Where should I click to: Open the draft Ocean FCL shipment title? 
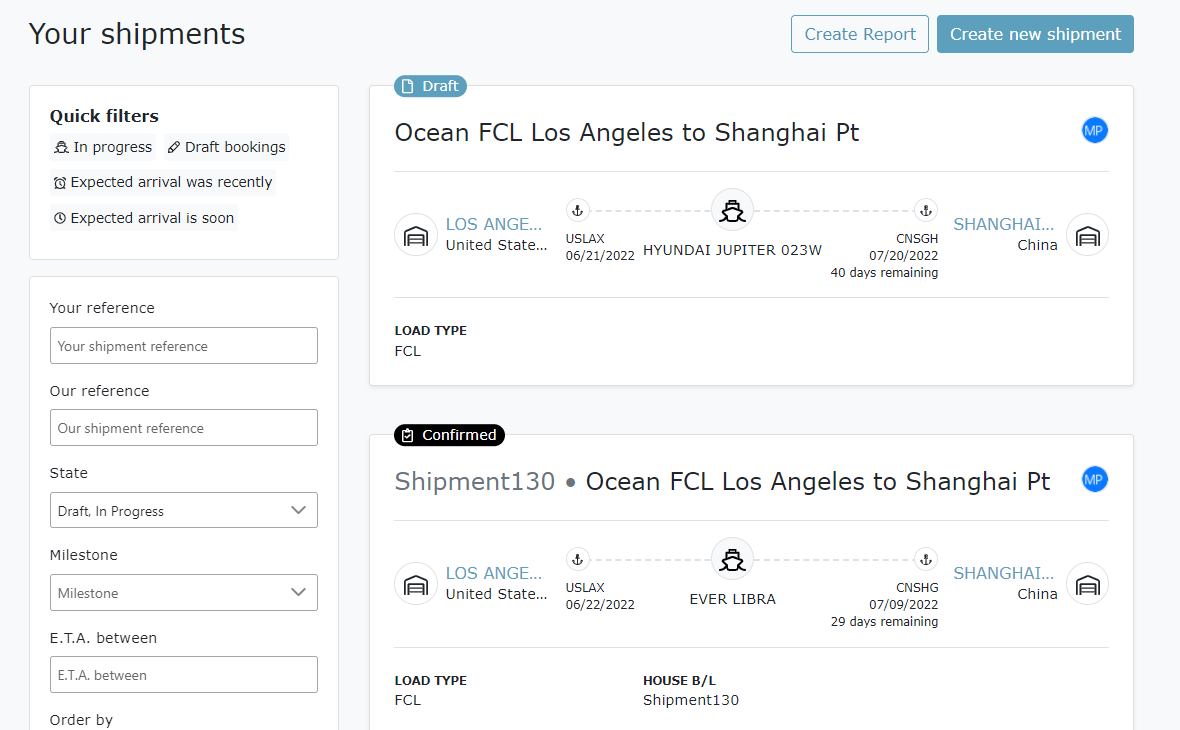tap(627, 132)
